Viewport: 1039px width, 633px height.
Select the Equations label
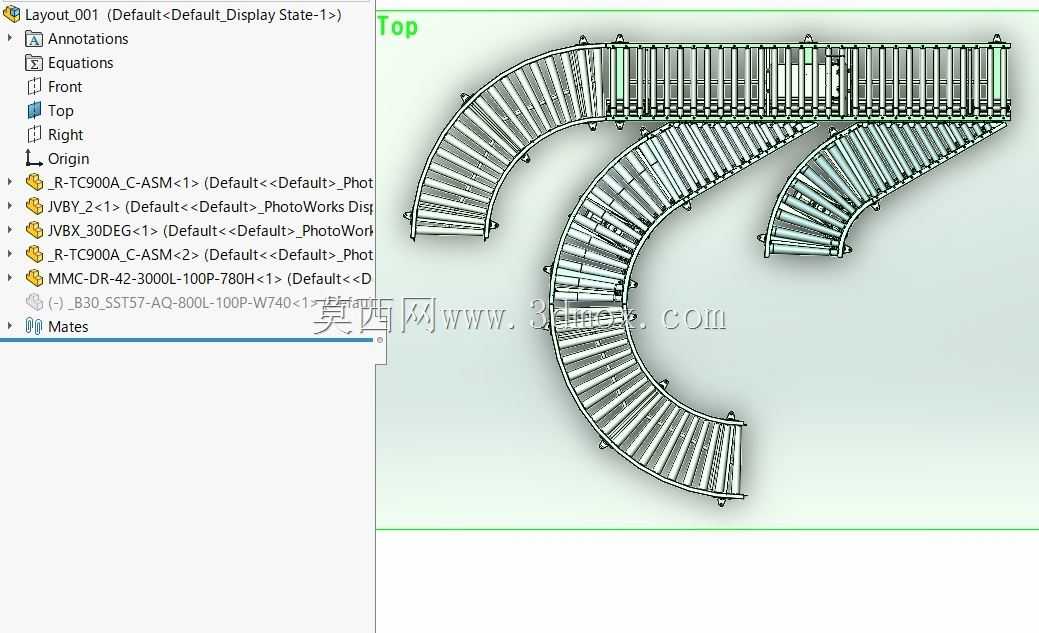click(81, 63)
